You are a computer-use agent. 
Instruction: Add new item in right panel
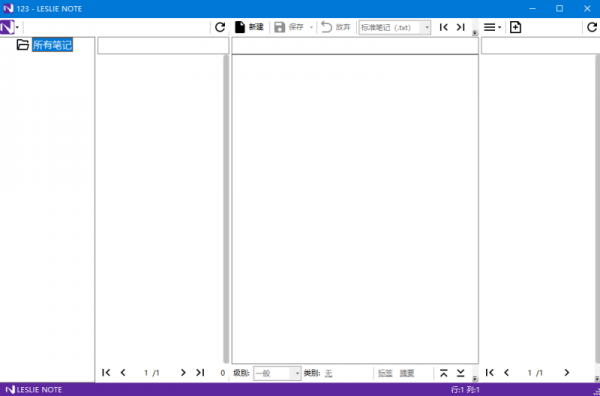[x=515, y=27]
